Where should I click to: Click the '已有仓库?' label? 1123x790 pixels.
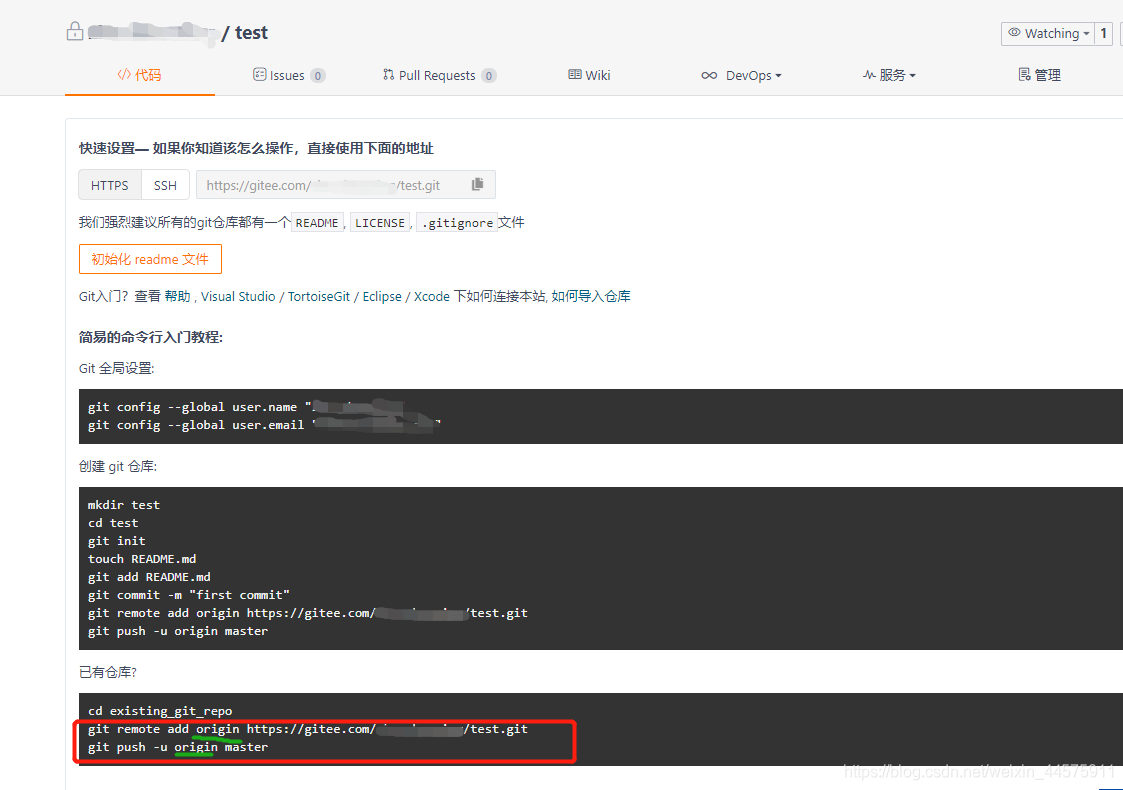(x=107, y=672)
